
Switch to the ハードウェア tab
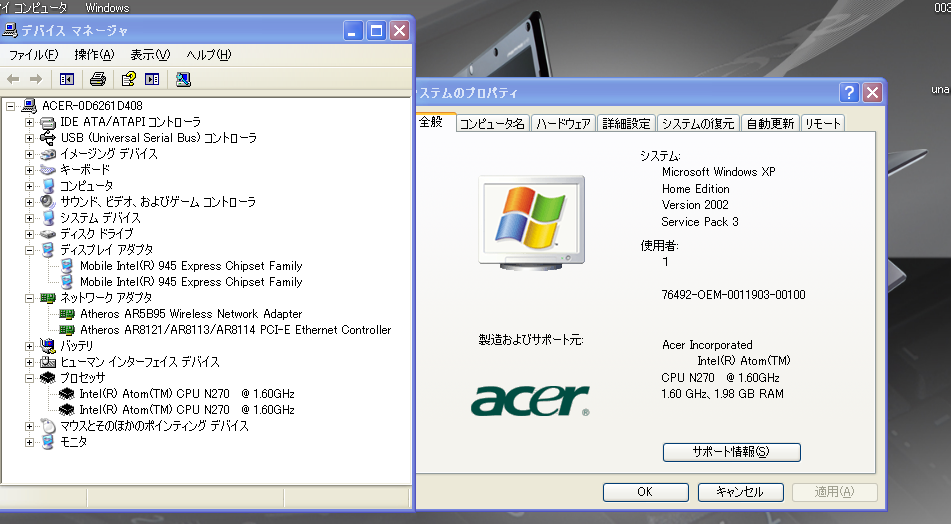563,124
